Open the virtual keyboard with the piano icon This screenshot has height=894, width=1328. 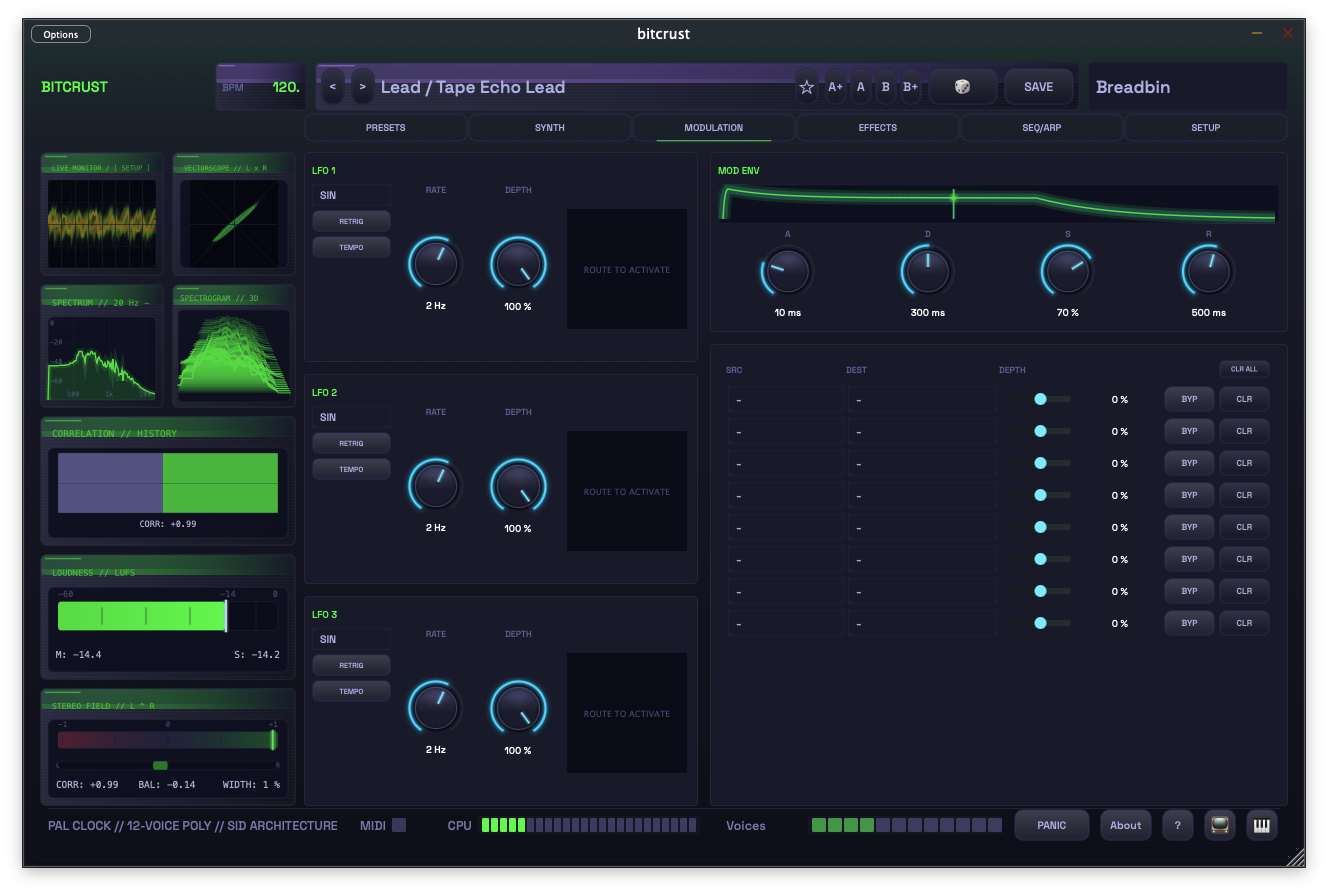[1261, 825]
